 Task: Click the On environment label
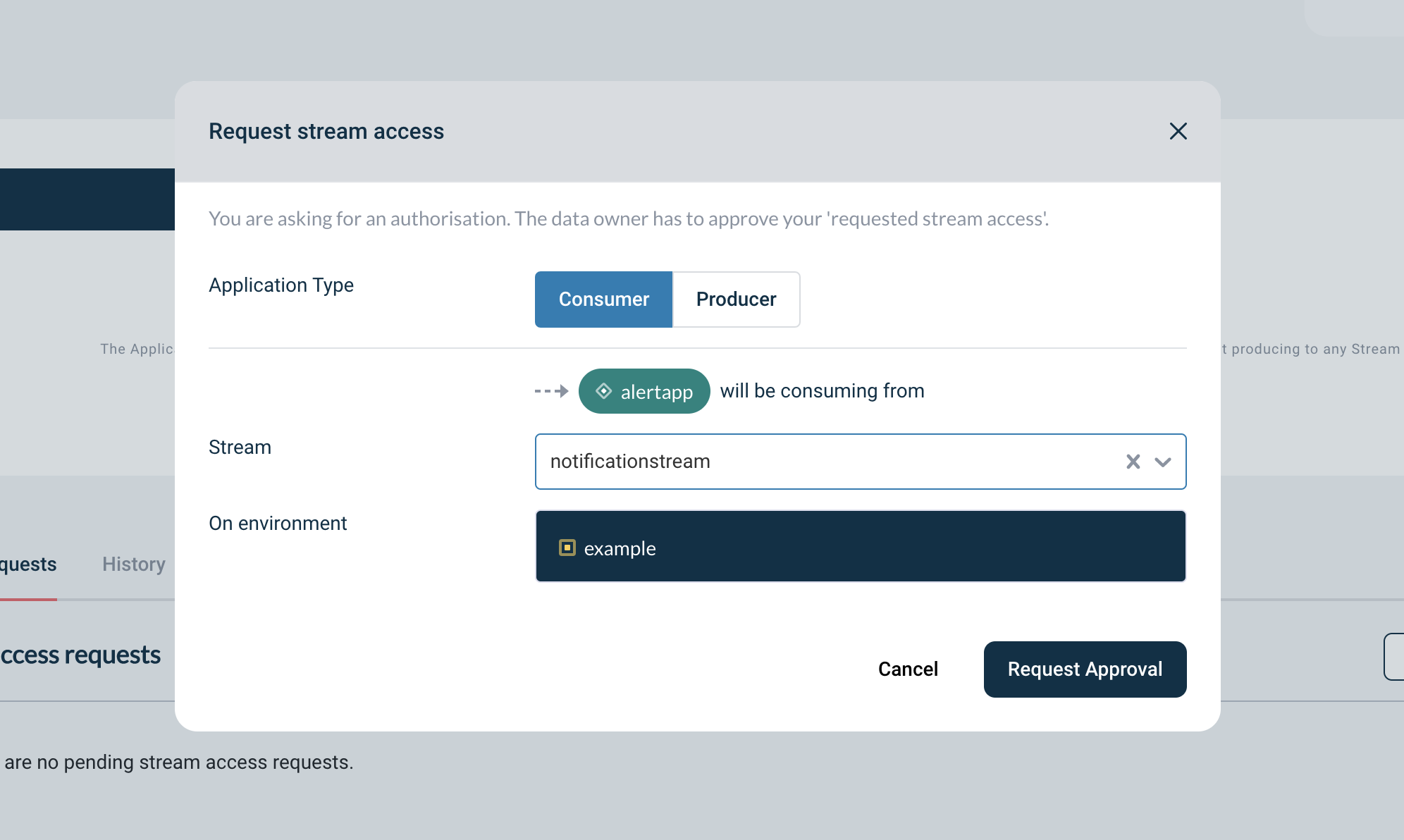pyautogui.click(x=278, y=523)
